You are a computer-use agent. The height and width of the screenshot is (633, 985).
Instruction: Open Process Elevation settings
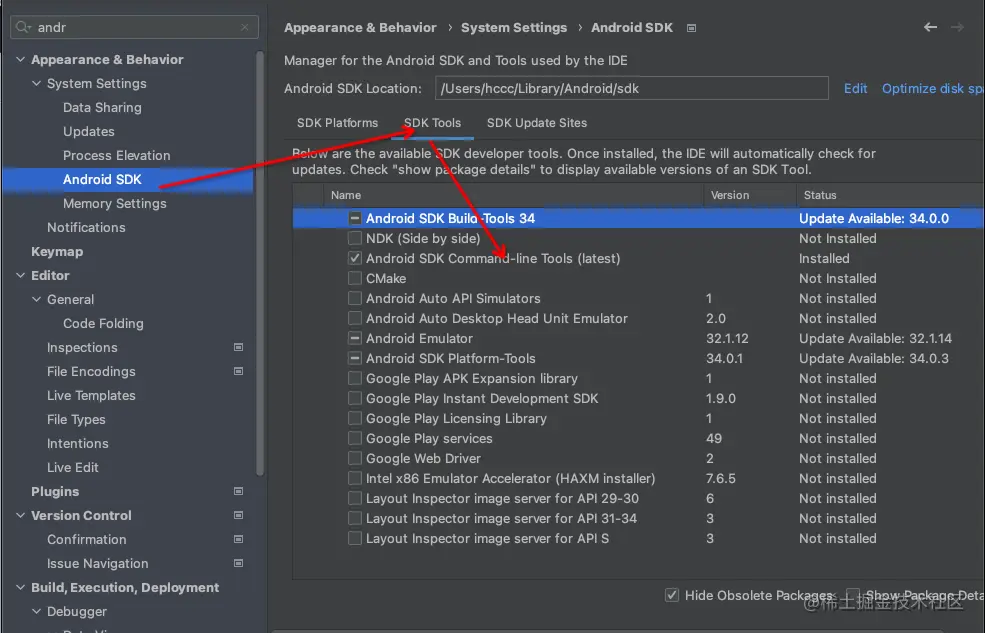pos(116,155)
